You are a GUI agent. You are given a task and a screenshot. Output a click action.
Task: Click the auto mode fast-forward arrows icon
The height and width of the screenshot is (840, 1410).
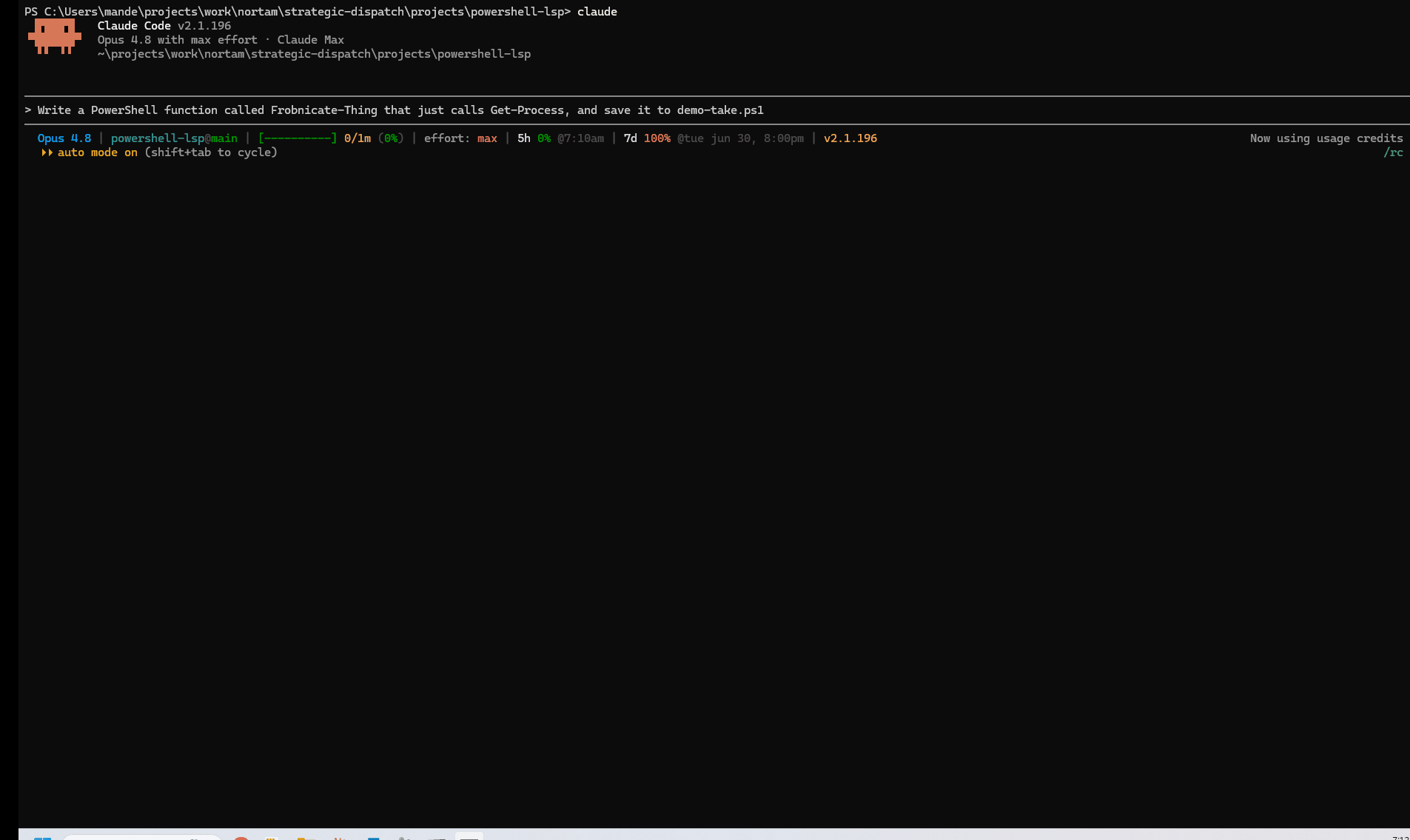(47, 152)
